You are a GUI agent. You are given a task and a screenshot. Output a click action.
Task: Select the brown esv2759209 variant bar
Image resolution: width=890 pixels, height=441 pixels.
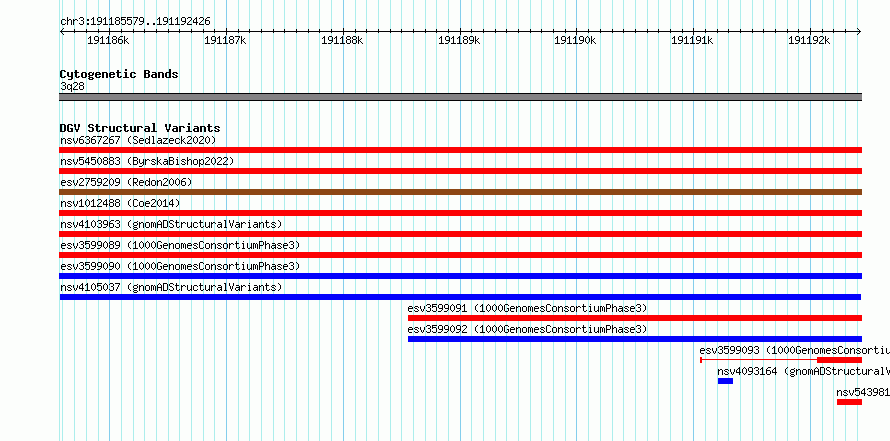tap(460, 192)
